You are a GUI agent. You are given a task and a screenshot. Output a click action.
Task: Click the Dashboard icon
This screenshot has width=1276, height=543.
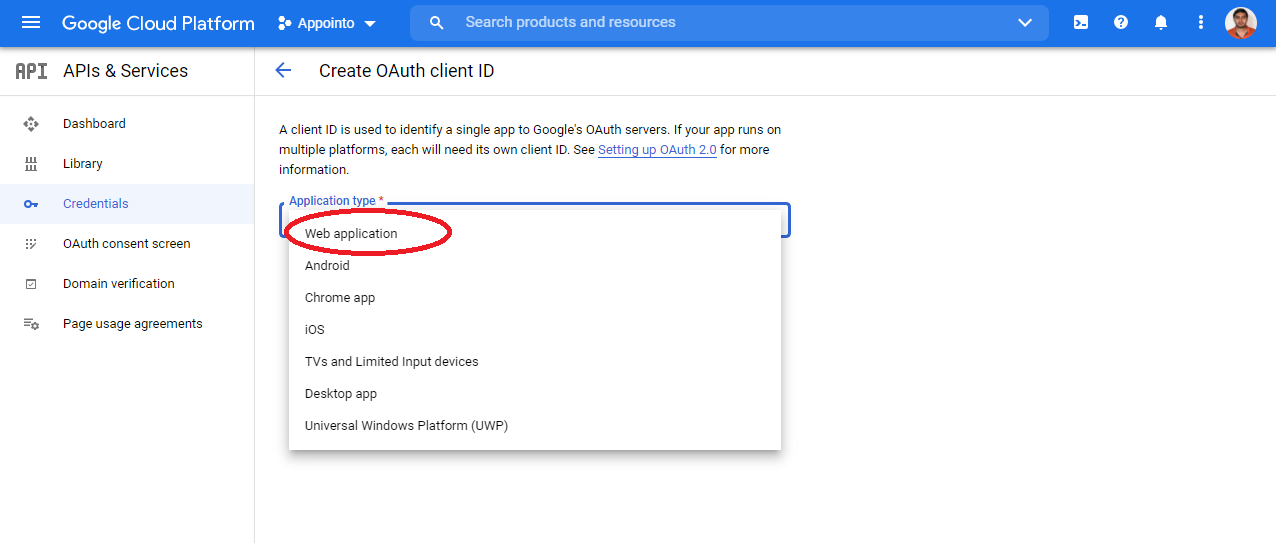(x=31, y=124)
